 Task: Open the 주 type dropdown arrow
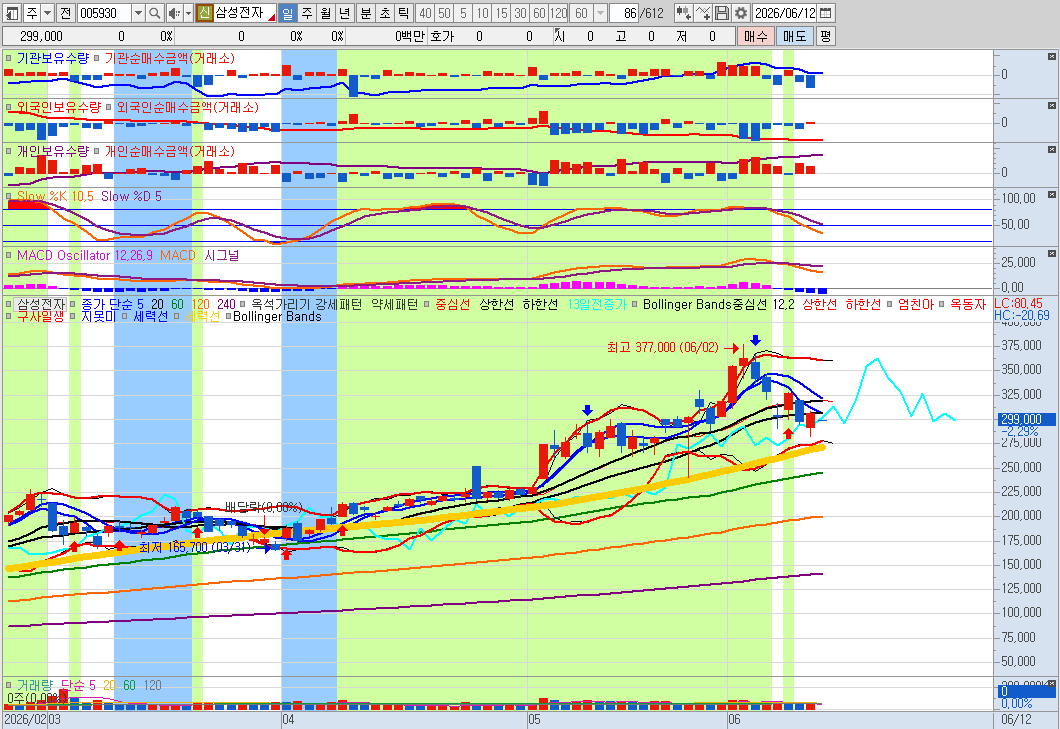tap(47, 13)
